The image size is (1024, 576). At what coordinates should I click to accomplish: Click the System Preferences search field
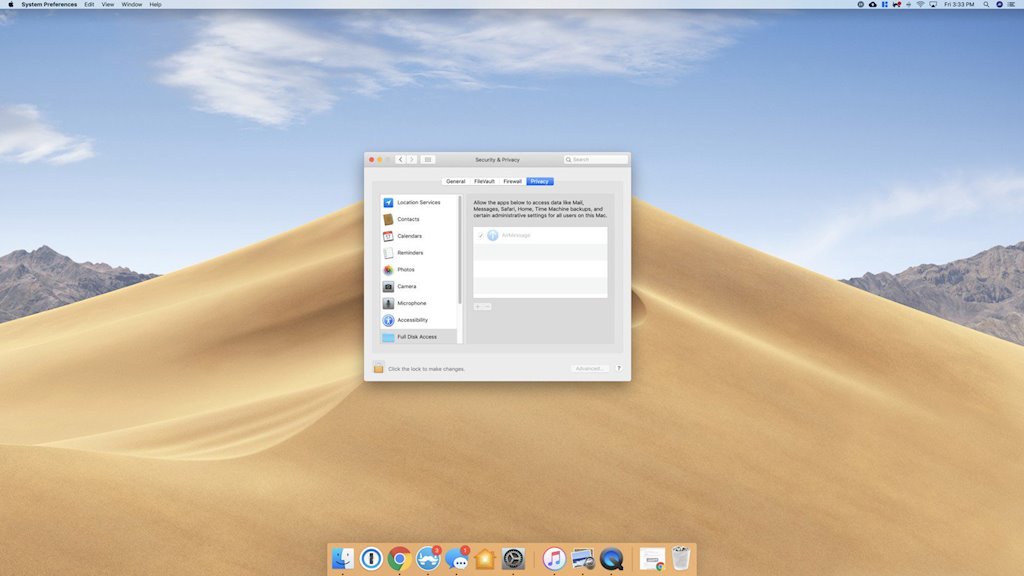coord(597,159)
